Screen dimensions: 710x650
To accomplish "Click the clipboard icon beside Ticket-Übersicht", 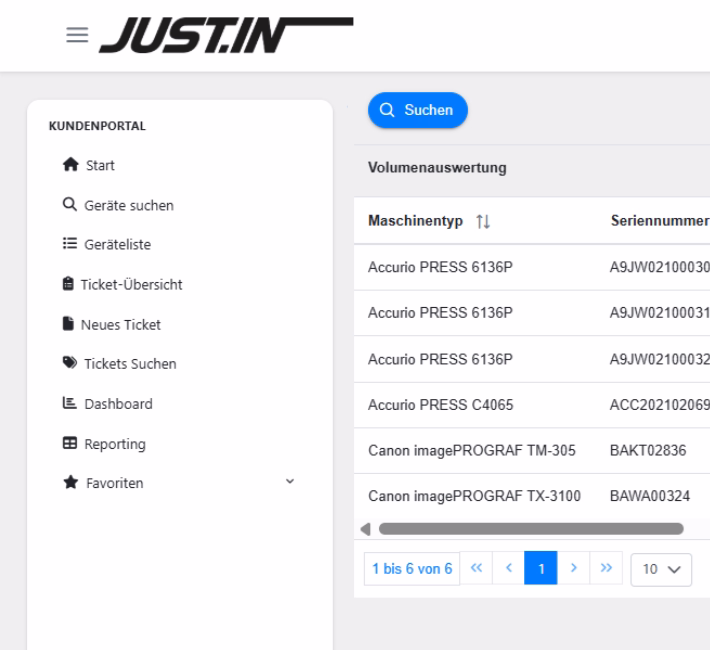I will tap(68, 284).
